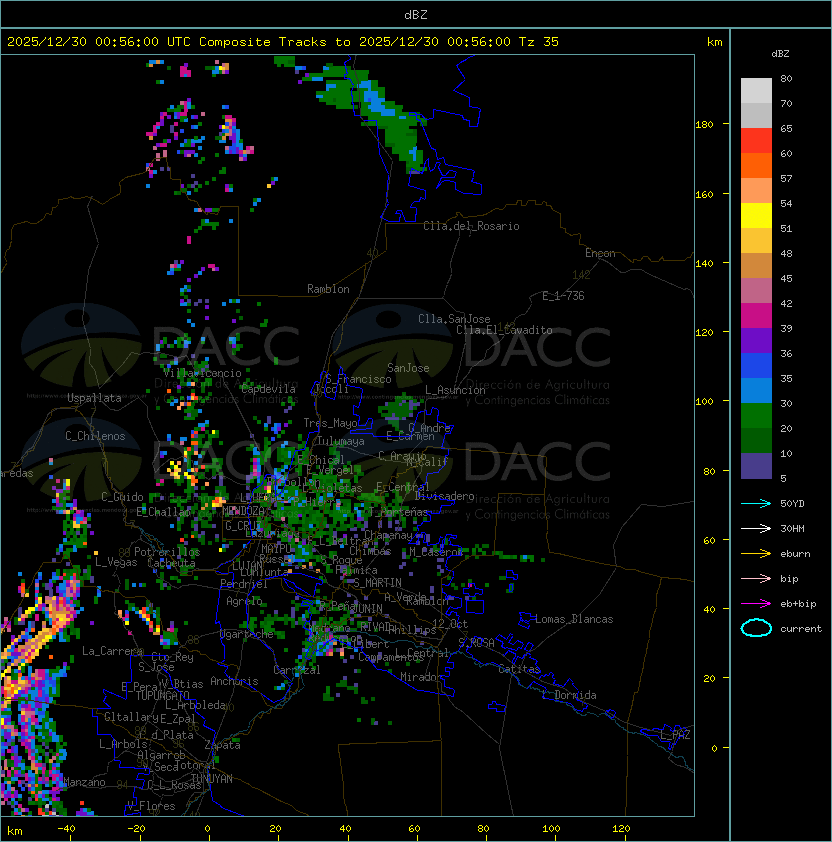Screen dimensions: 832x842
Task: Click the 'E_1-736' map label
Action: (563, 296)
